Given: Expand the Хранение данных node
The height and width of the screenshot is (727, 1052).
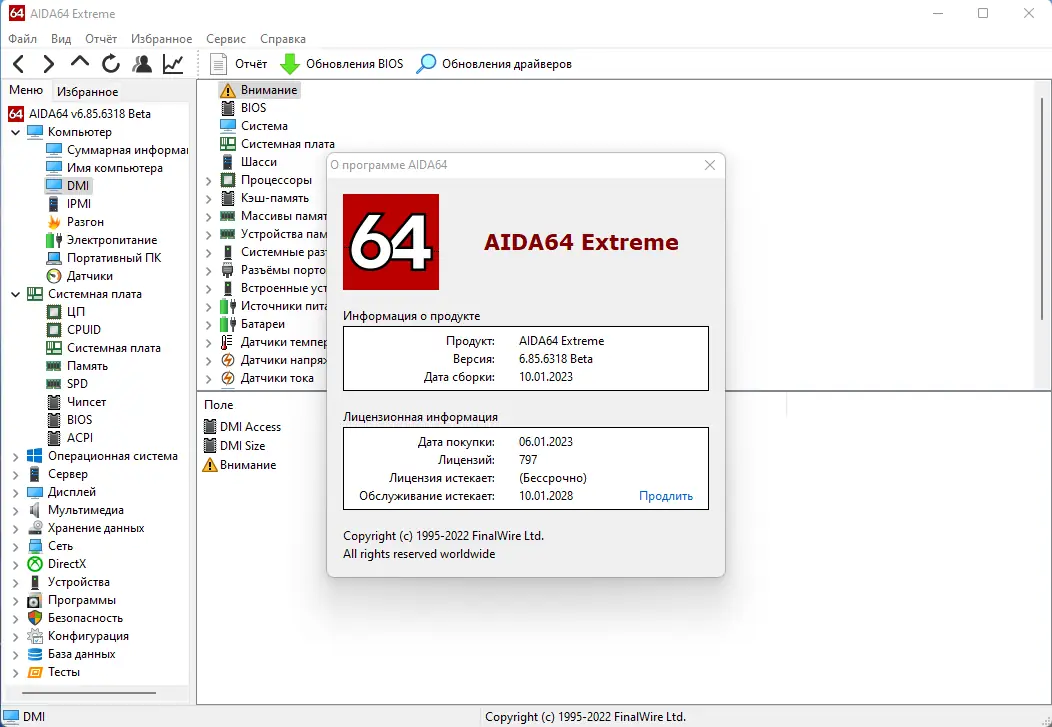Looking at the screenshot, I should 15,528.
